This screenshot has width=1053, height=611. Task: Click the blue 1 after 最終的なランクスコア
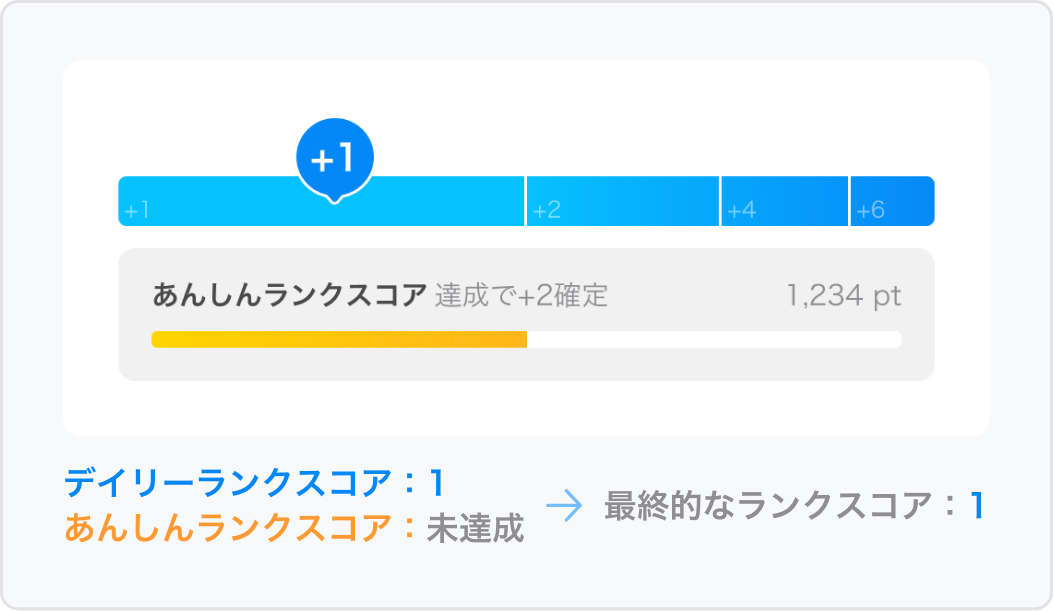tap(977, 507)
